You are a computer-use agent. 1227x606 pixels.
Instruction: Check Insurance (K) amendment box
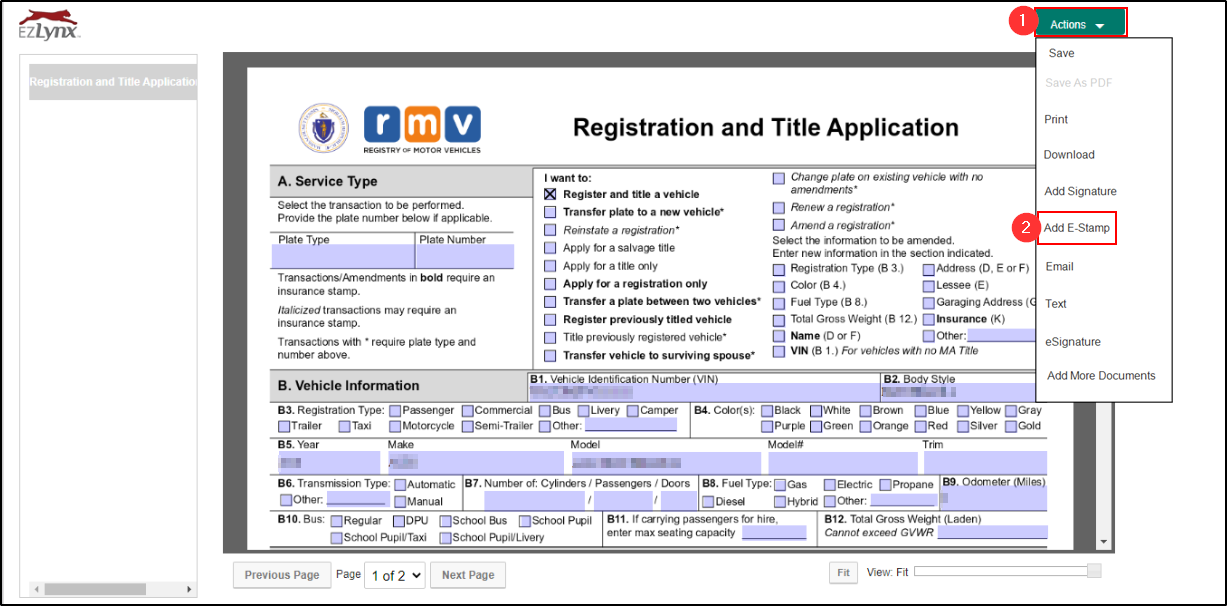pyautogui.click(x=928, y=319)
